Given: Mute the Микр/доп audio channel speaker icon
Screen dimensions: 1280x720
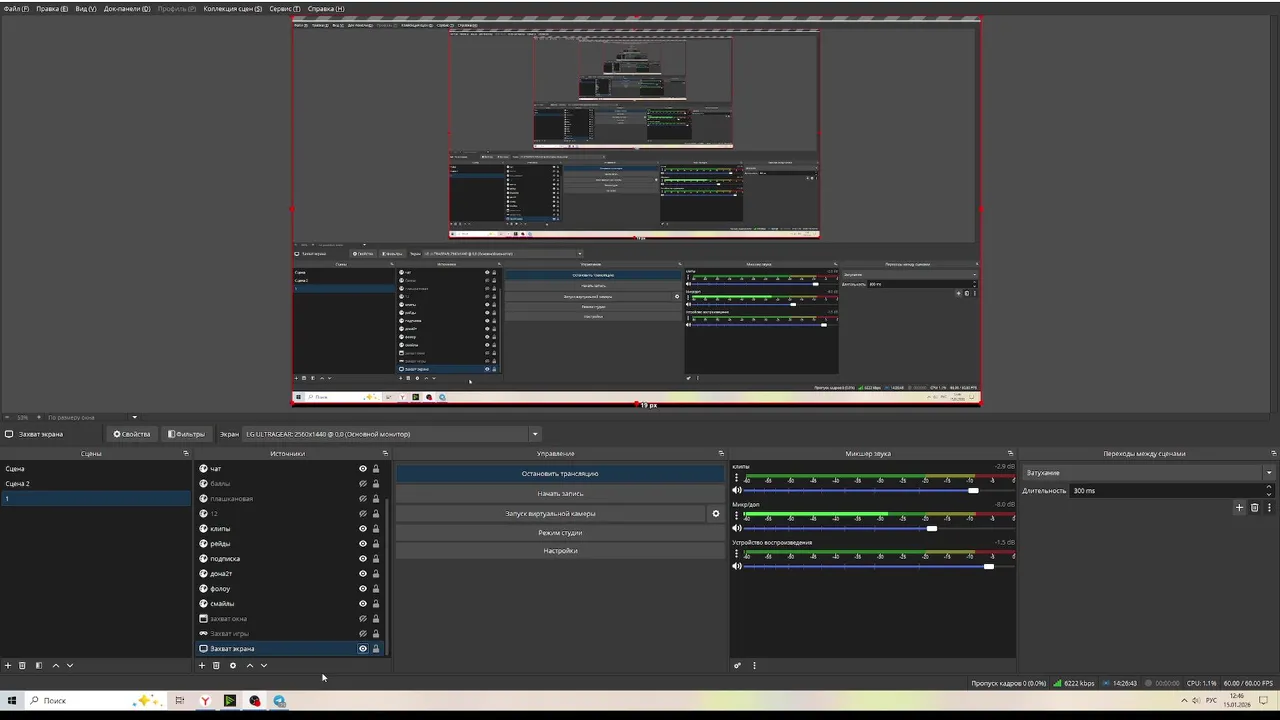Looking at the screenshot, I should point(737,528).
